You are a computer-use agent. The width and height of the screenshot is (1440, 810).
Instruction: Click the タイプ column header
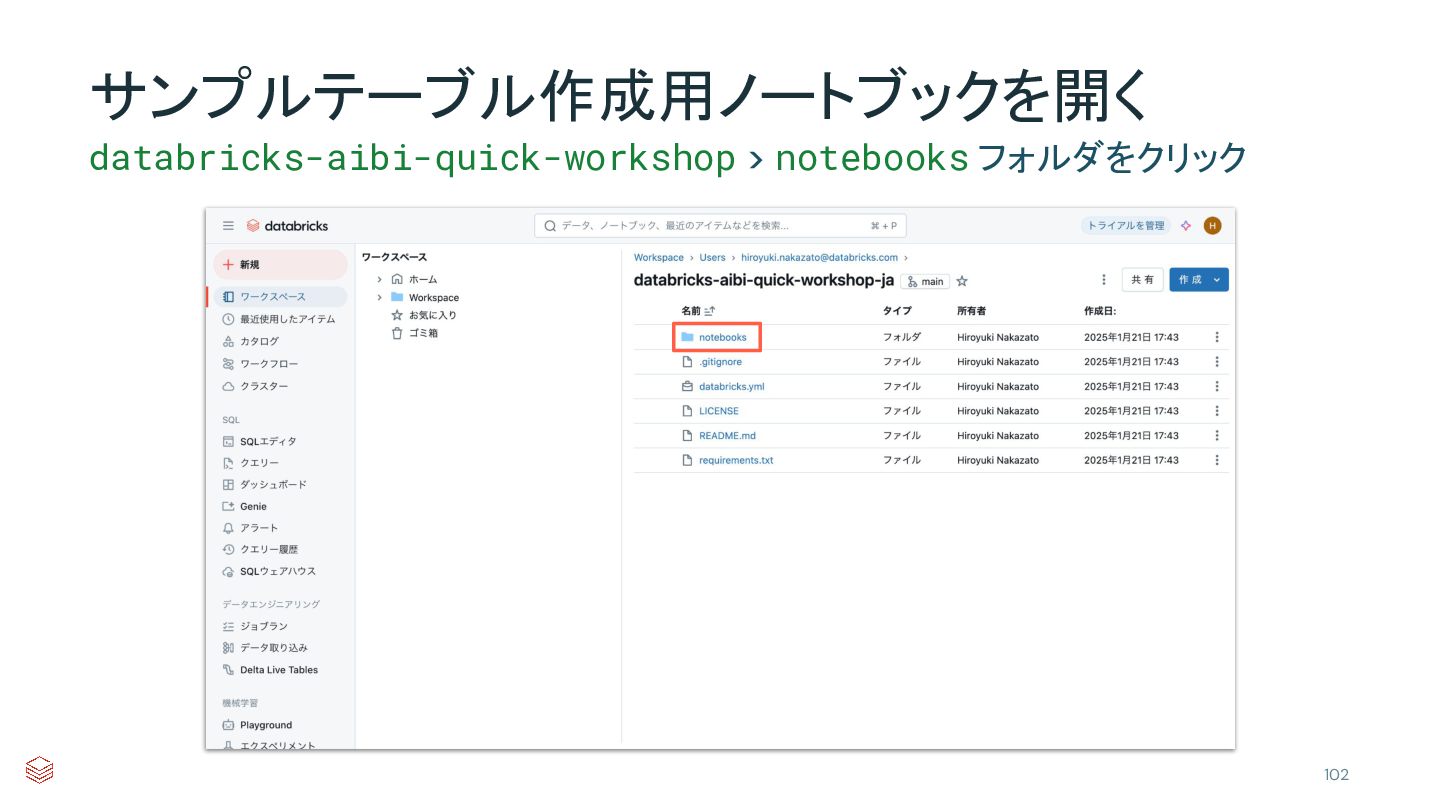point(896,311)
